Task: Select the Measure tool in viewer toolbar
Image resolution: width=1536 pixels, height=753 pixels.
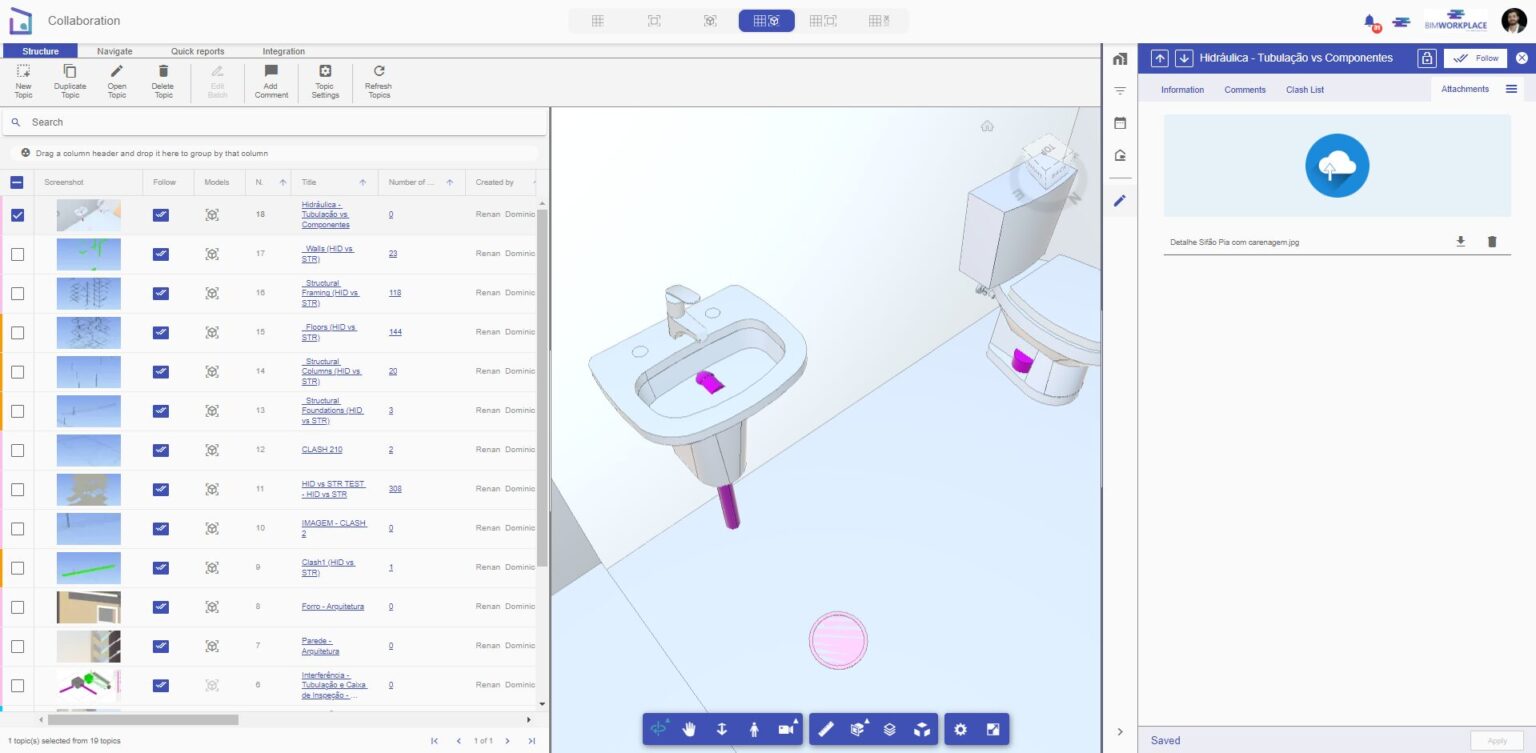Action: 825,729
